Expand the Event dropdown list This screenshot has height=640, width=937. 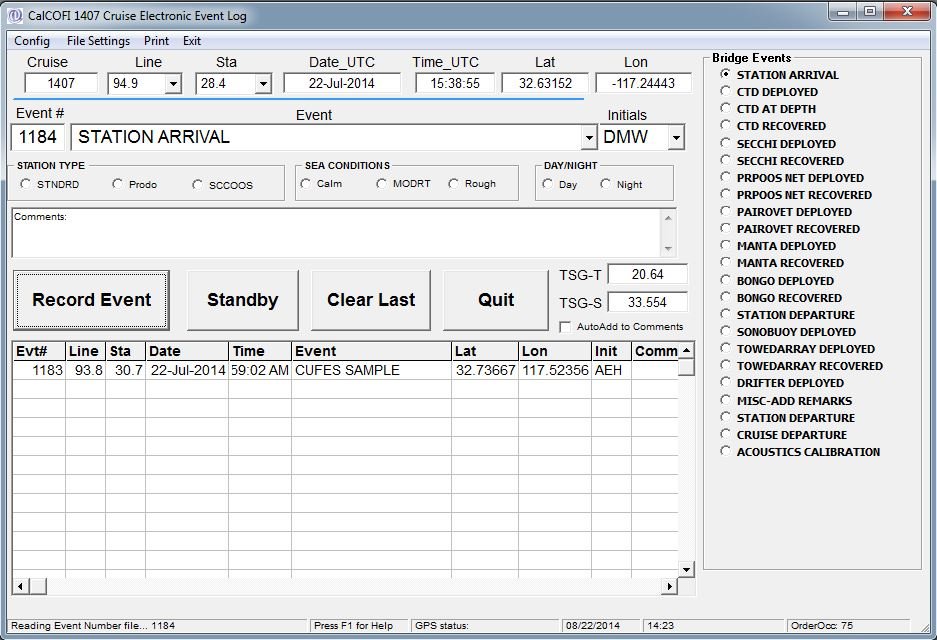click(x=588, y=138)
